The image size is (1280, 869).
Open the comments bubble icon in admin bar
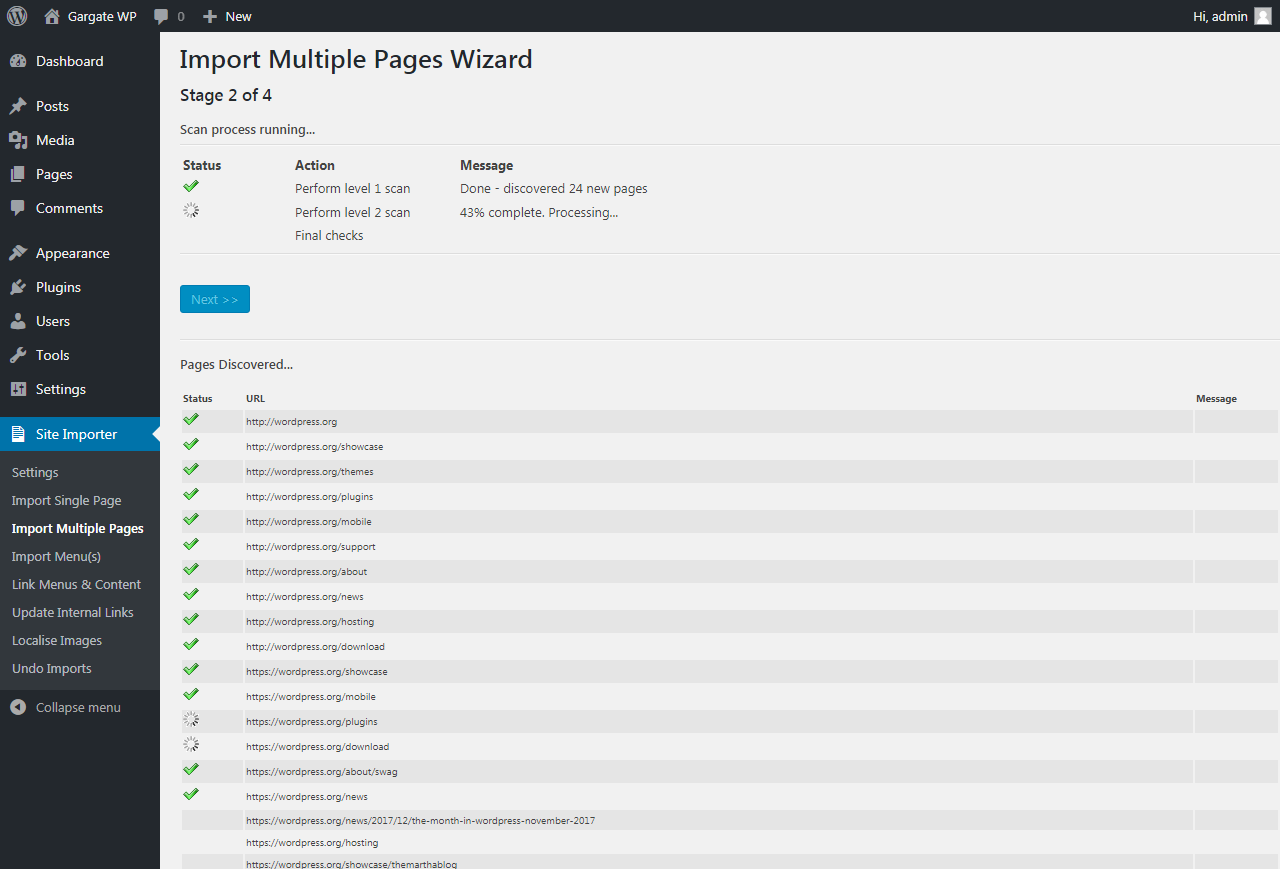(161, 17)
